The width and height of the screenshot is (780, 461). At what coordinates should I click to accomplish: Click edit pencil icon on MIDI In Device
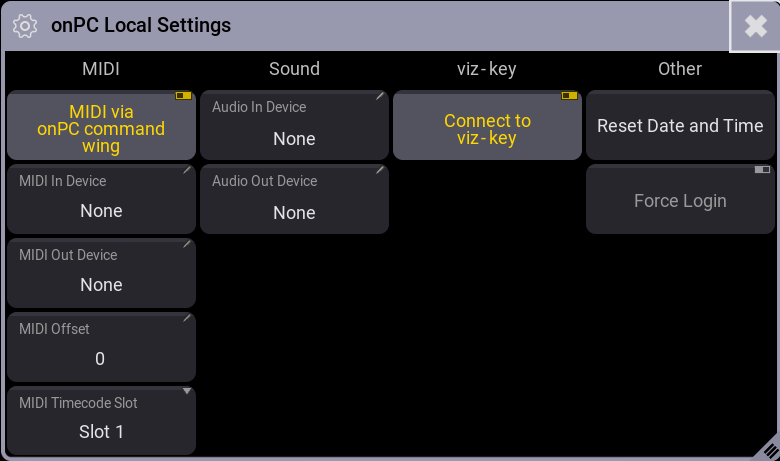pyautogui.click(x=187, y=170)
